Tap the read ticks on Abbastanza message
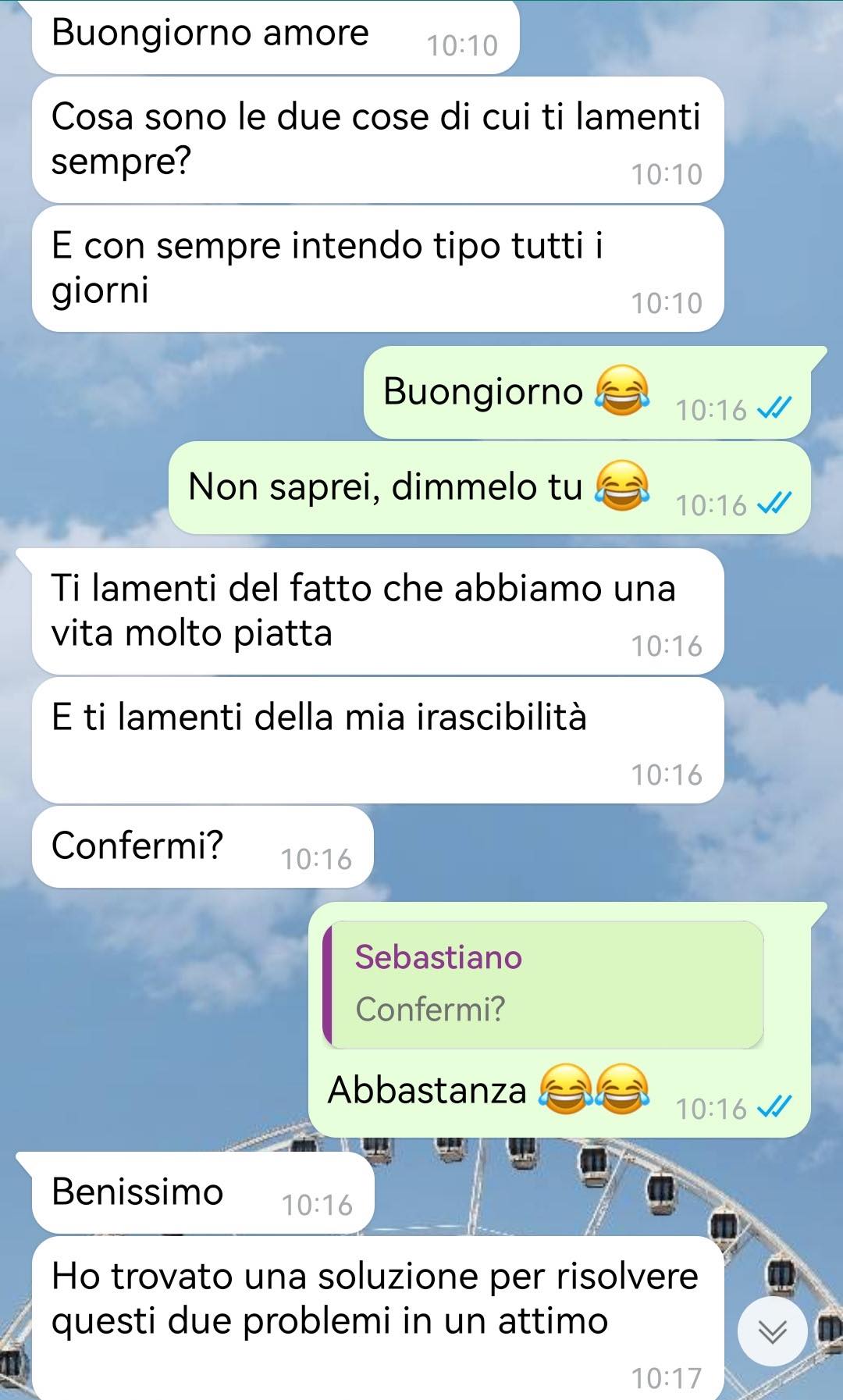843x1400 pixels. click(775, 1106)
